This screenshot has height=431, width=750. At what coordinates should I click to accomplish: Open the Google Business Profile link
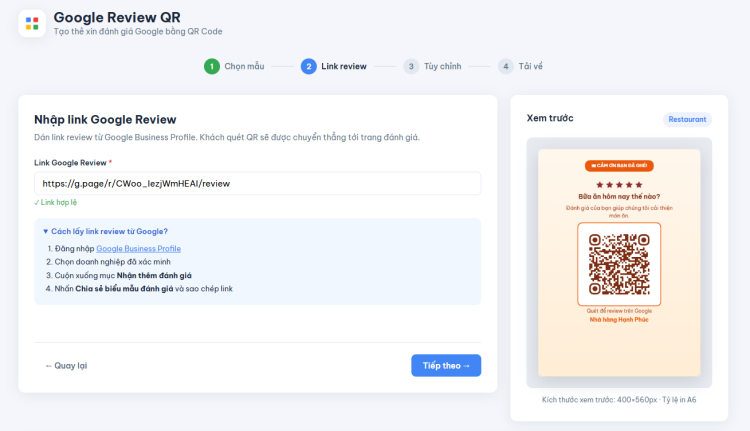(x=138, y=249)
